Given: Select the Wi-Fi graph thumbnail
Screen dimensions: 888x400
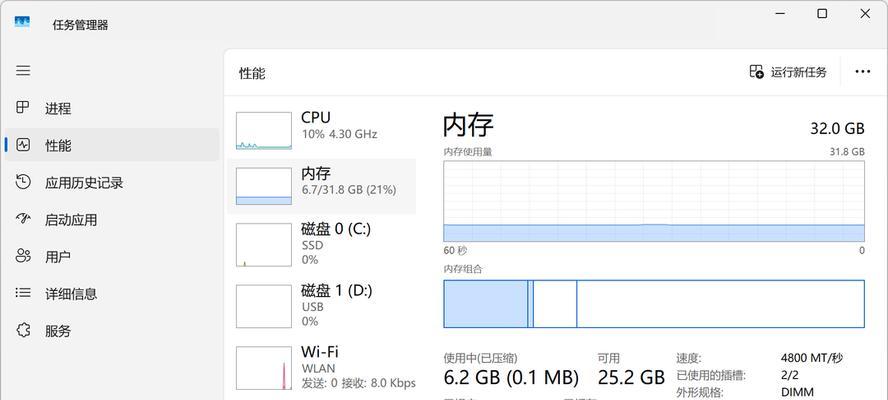Looking at the screenshot, I should pyautogui.click(x=264, y=368).
